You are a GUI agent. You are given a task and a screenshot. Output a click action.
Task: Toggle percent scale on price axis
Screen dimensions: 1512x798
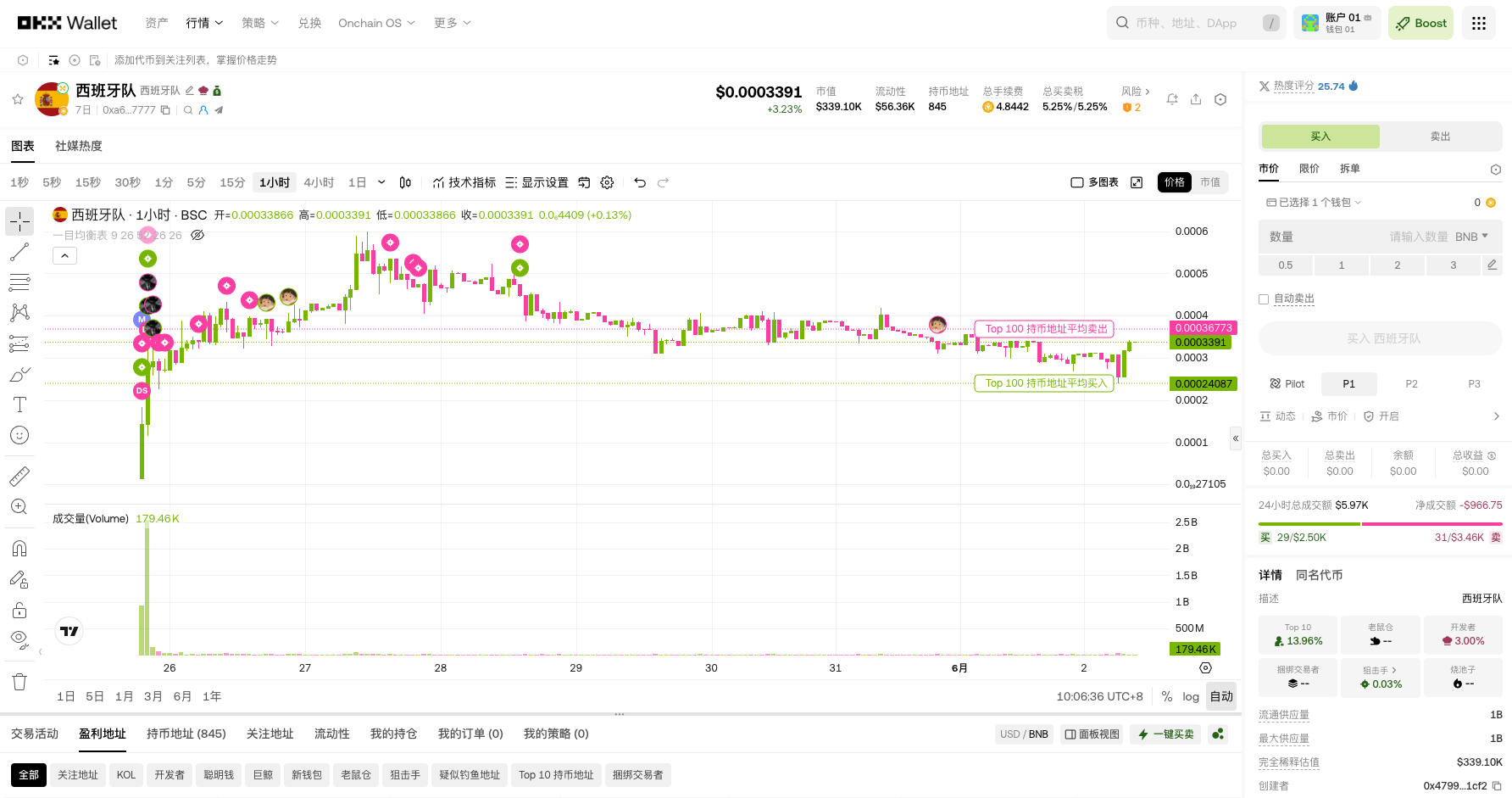click(x=1167, y=696)
